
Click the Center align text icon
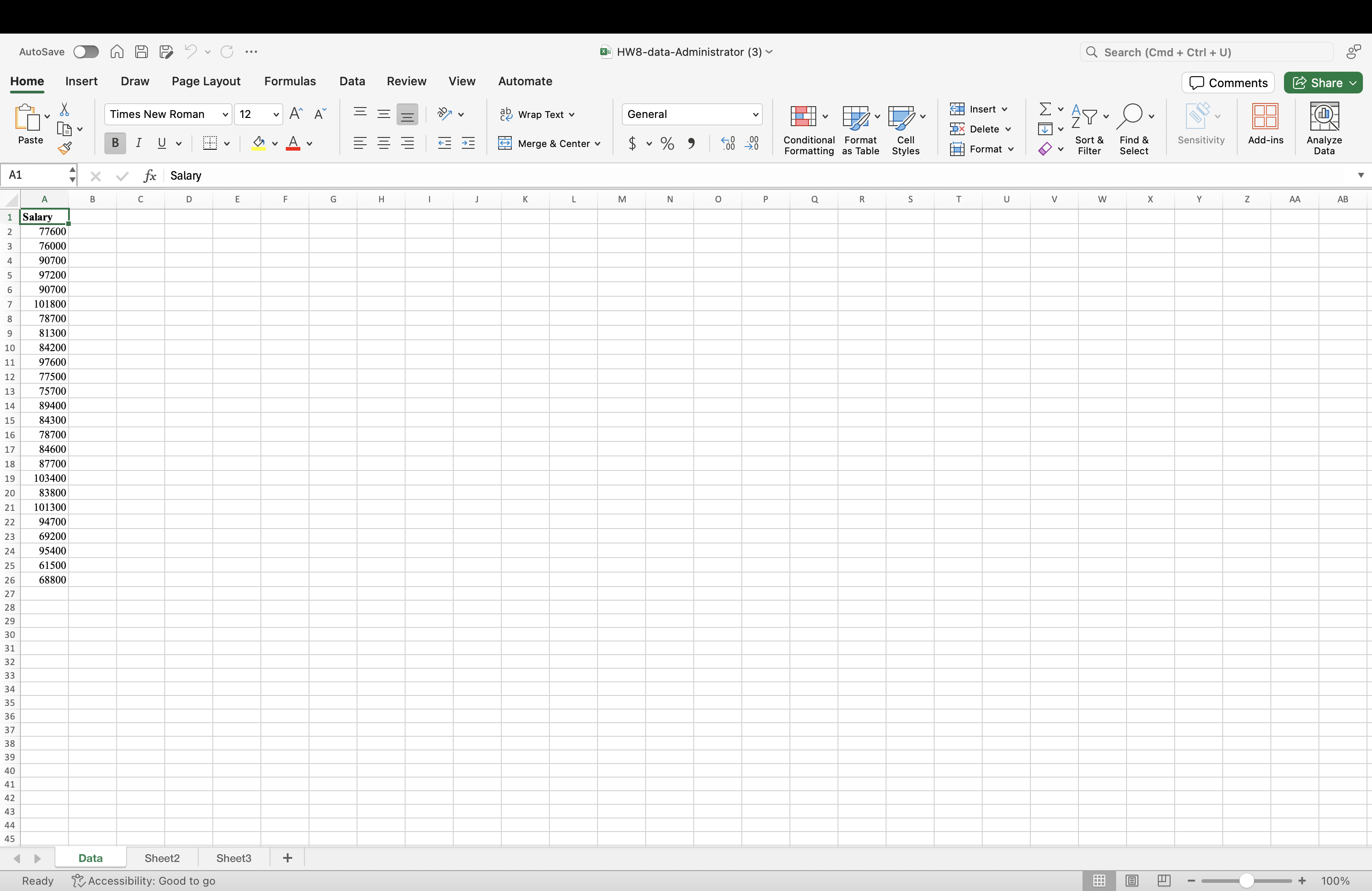pyautogui.click(x=383, y=143)
